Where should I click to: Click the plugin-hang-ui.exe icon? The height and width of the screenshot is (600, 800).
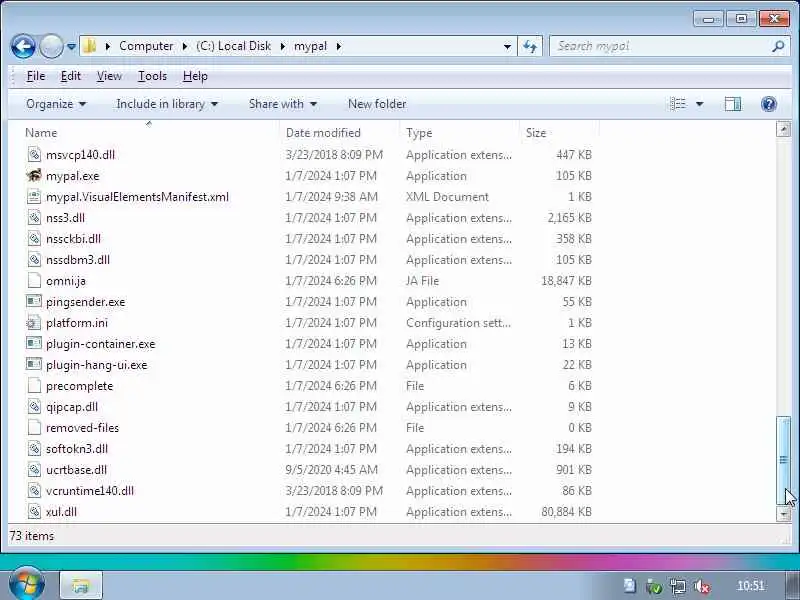34,365
